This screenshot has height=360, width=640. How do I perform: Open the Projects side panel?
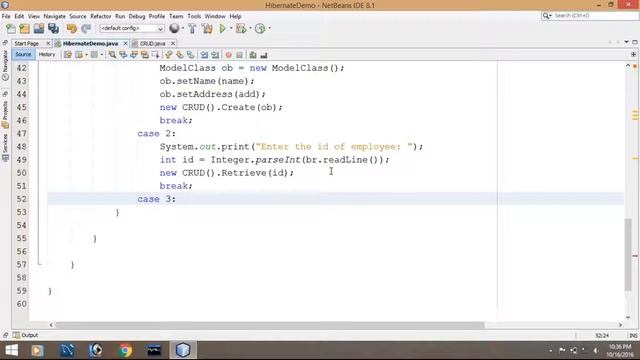pyautogui.click(x=5, y=115)
